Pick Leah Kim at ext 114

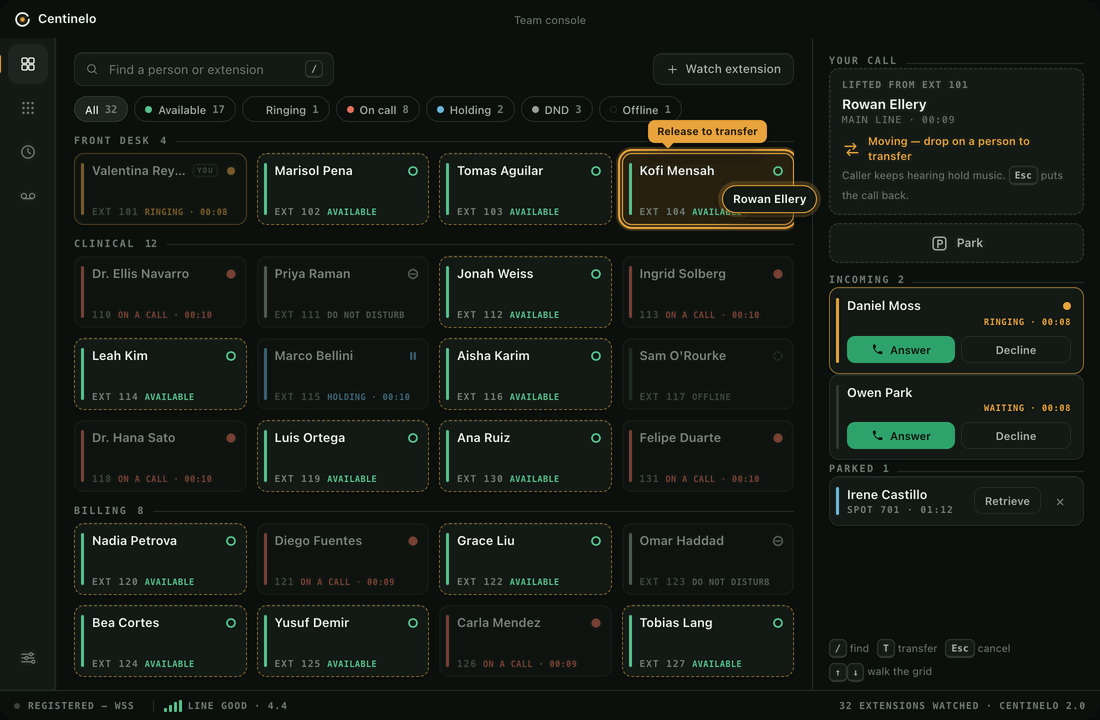pos(161,374)
